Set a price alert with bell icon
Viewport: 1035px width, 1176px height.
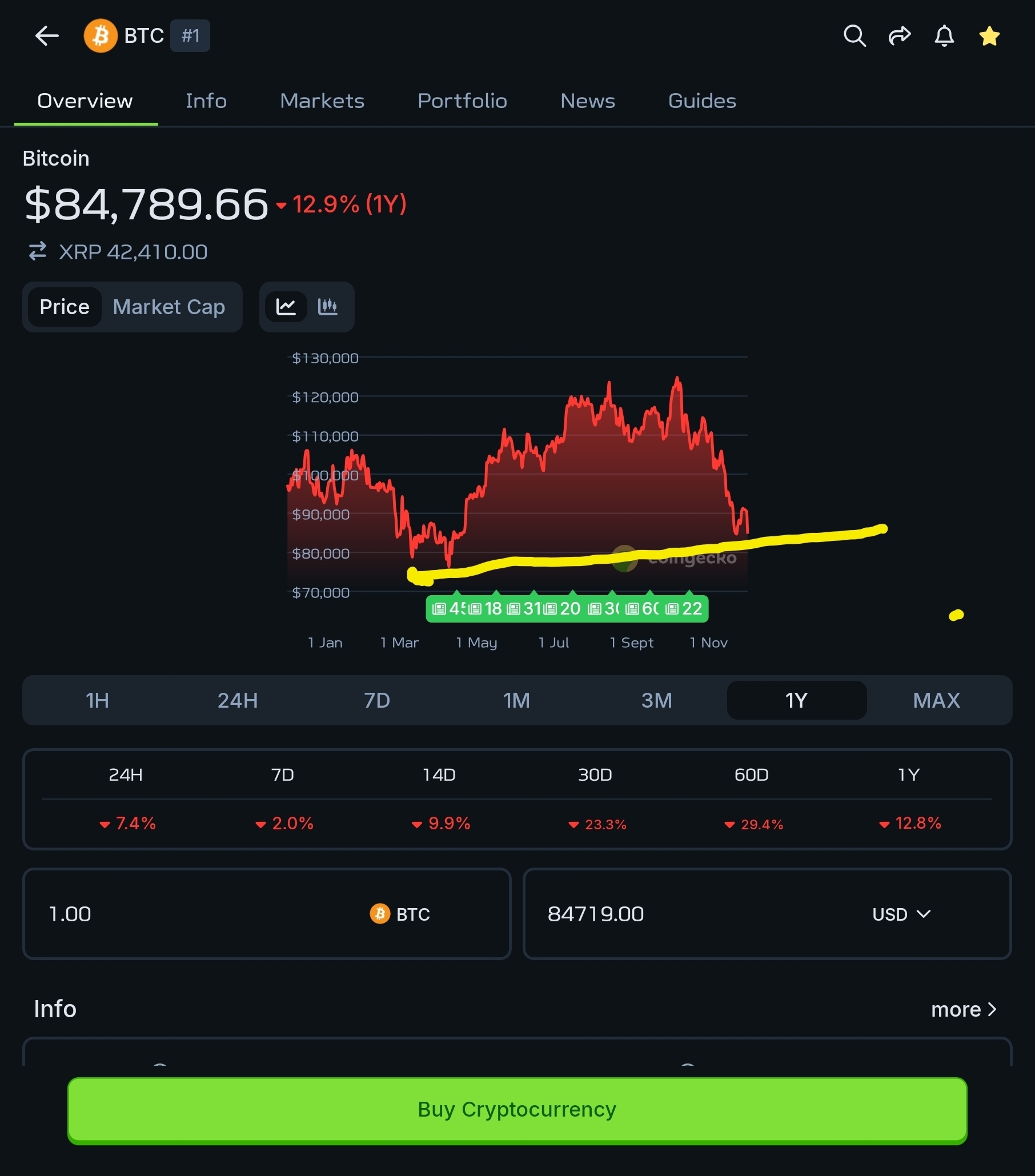coord(944,35)
